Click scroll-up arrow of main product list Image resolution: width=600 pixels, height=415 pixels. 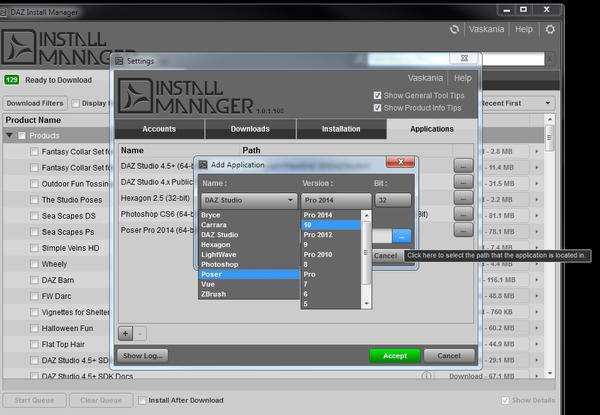(550, 119)
